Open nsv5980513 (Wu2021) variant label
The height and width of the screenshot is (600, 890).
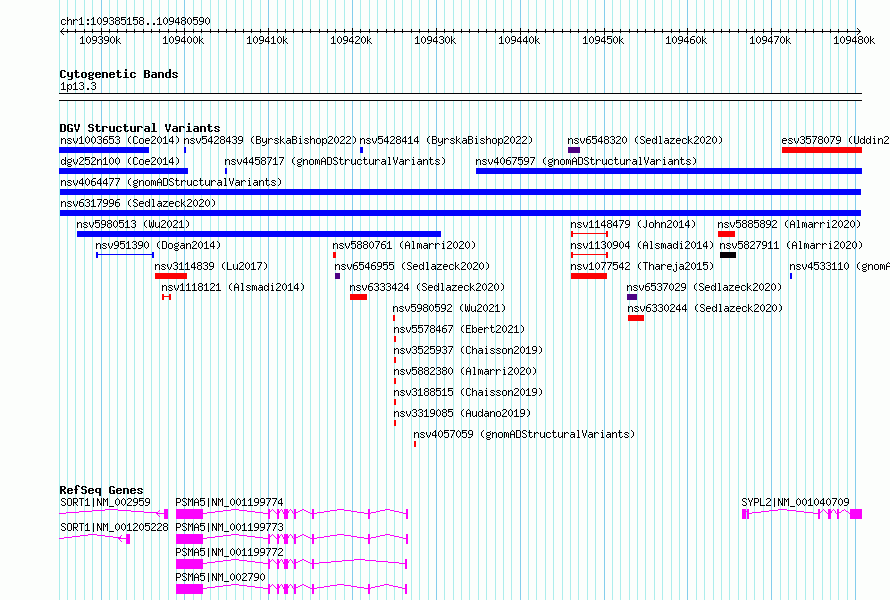tap(133, 224)
